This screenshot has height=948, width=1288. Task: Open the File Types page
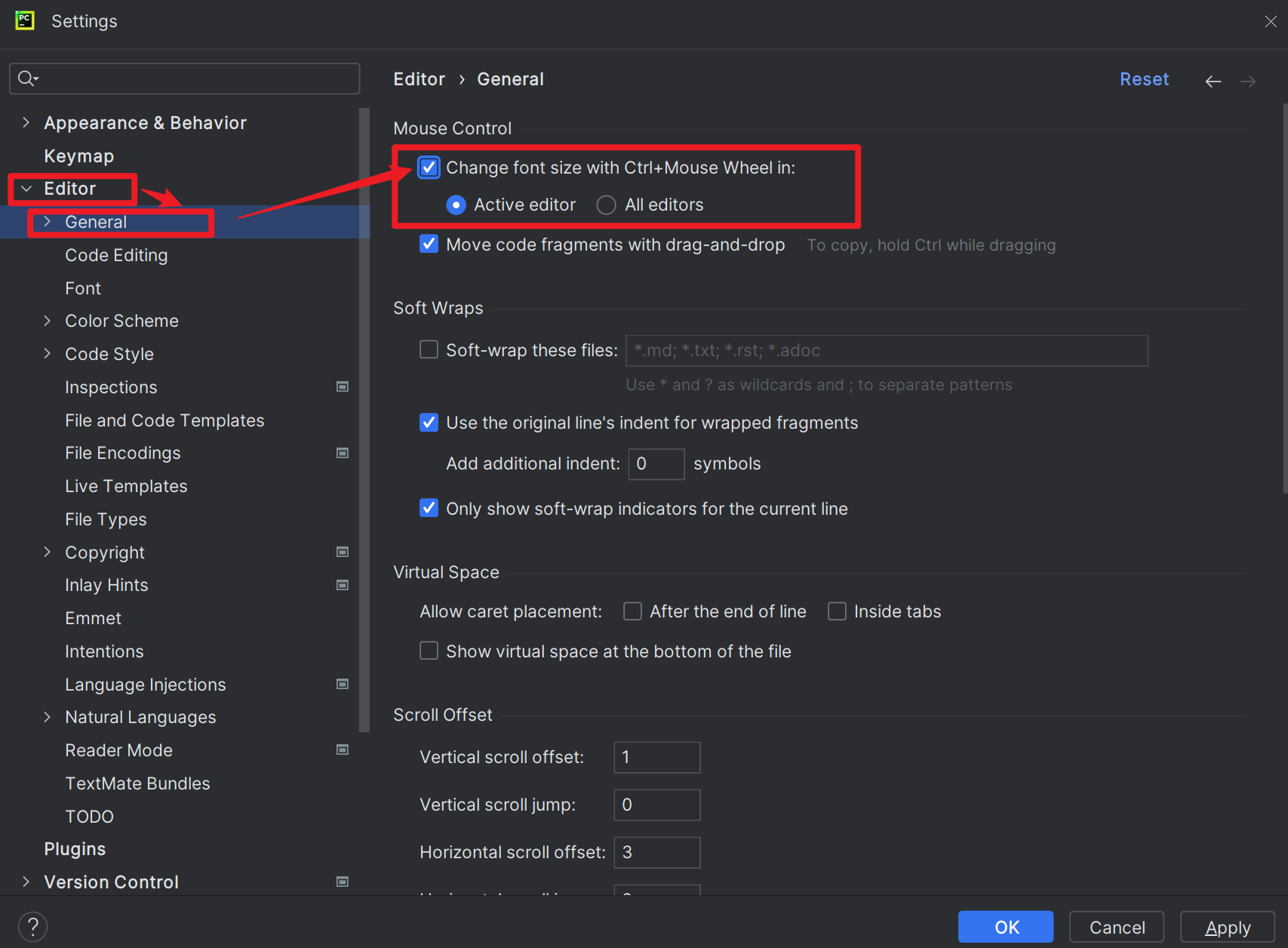(106, 519)
